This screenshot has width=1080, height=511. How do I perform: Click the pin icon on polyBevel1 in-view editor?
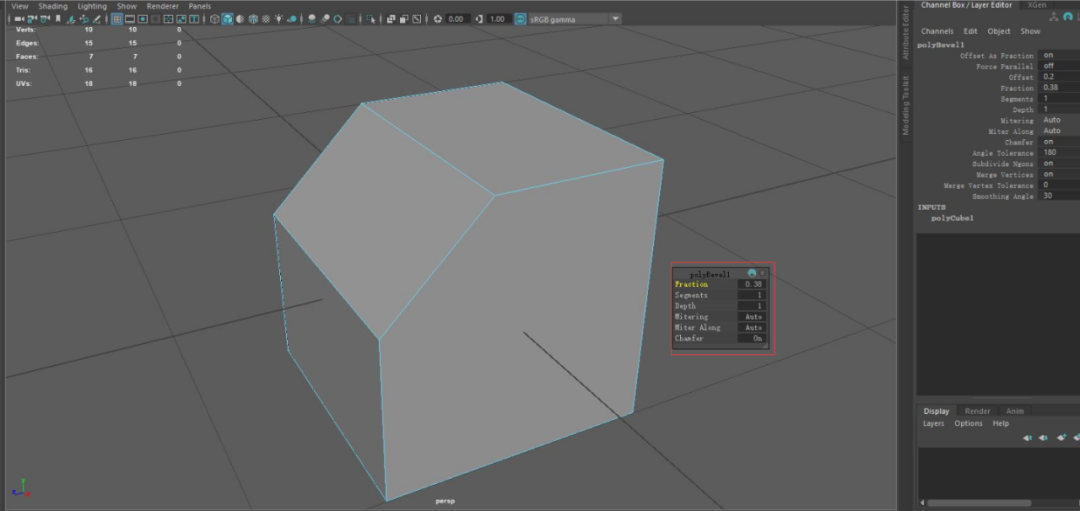[751, 273]
